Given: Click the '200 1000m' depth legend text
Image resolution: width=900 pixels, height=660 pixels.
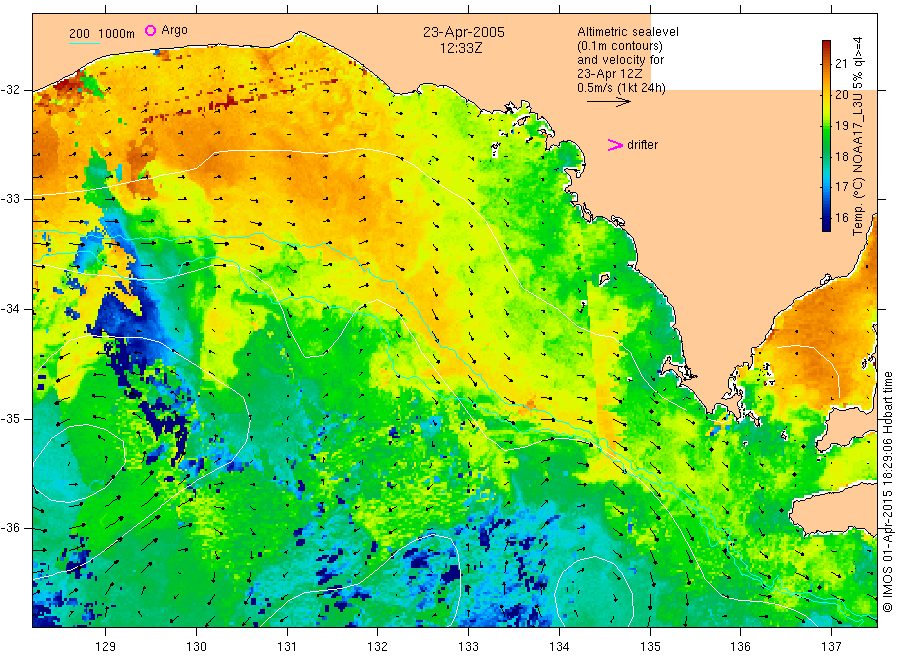Looking at the screenshot, I should (x=102, y=34).
